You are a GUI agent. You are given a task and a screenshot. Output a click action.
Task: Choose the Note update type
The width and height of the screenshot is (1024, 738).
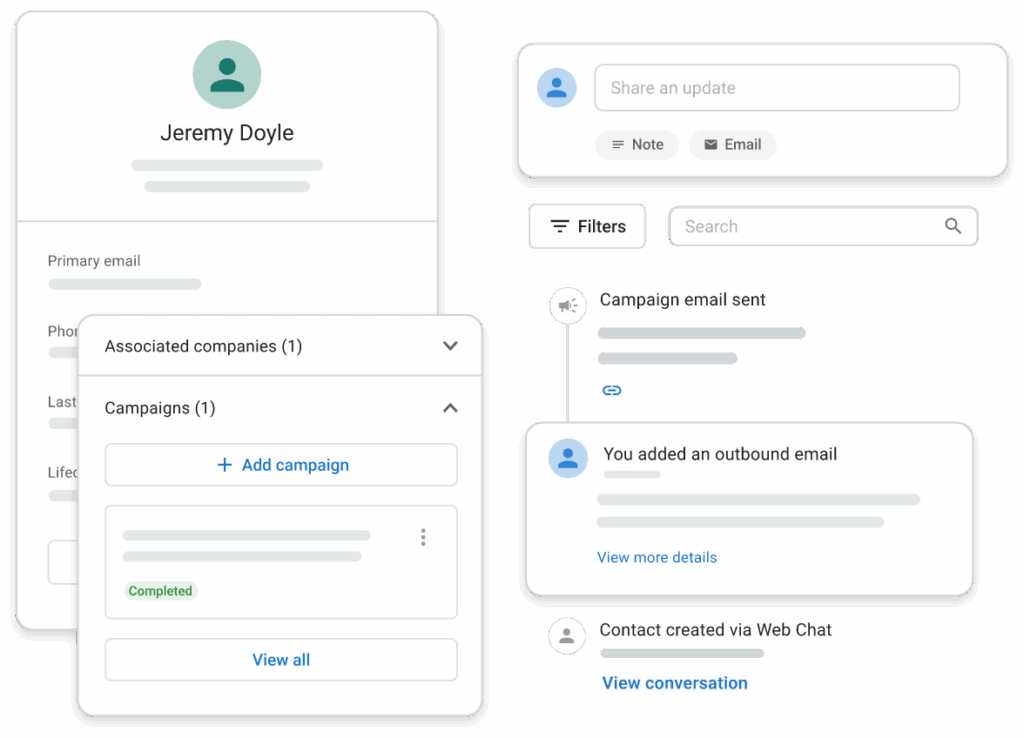637,144
